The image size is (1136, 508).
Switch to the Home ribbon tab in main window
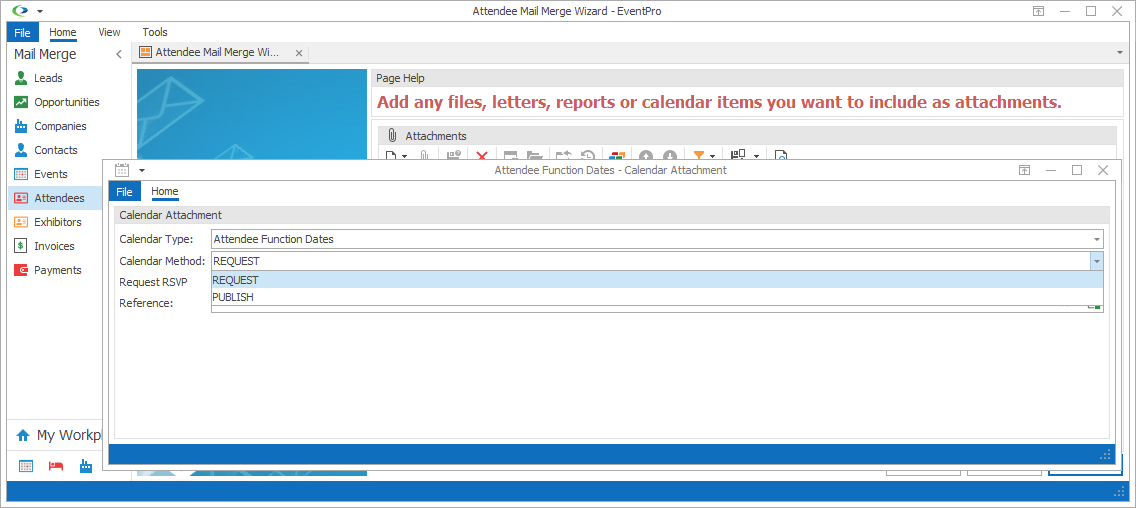pos(62,32)
